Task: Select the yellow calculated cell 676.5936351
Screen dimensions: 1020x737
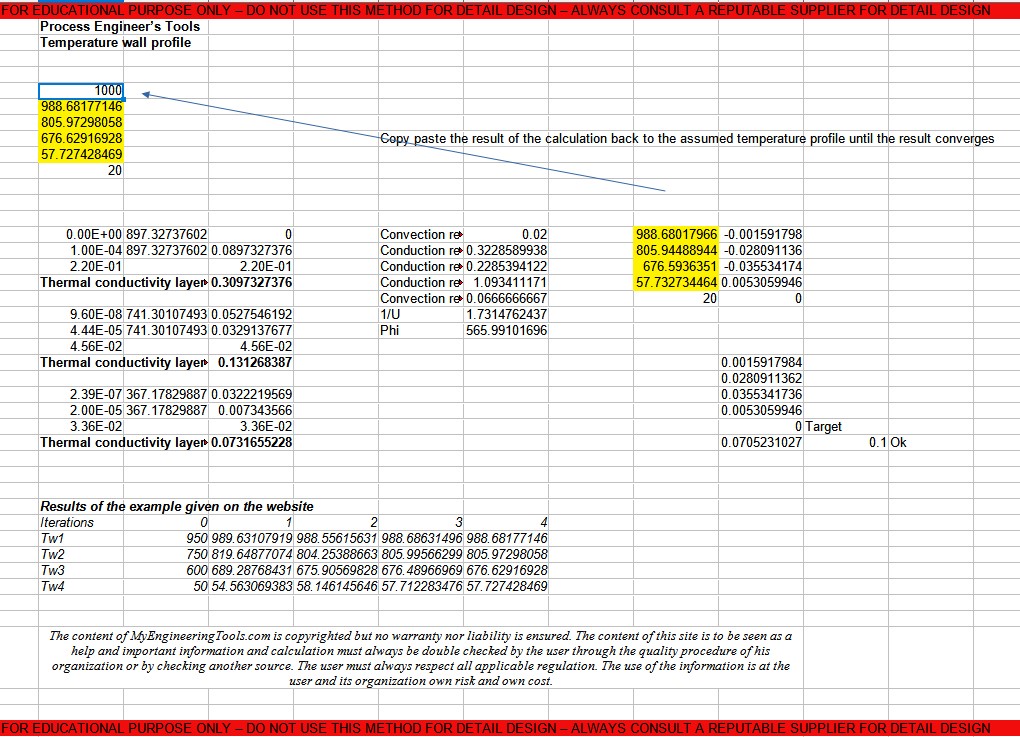Action: coord(676,266)
